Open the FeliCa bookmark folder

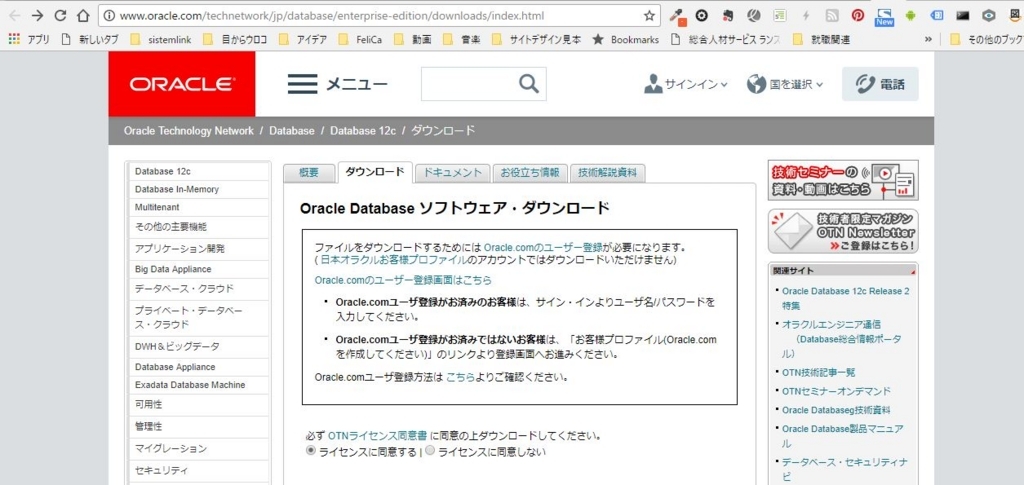(361, 40)
